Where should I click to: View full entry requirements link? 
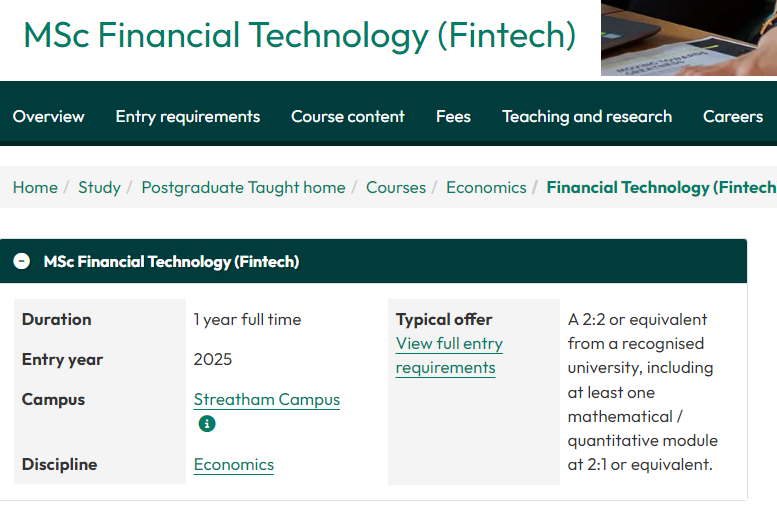click(x=449, y=355)
